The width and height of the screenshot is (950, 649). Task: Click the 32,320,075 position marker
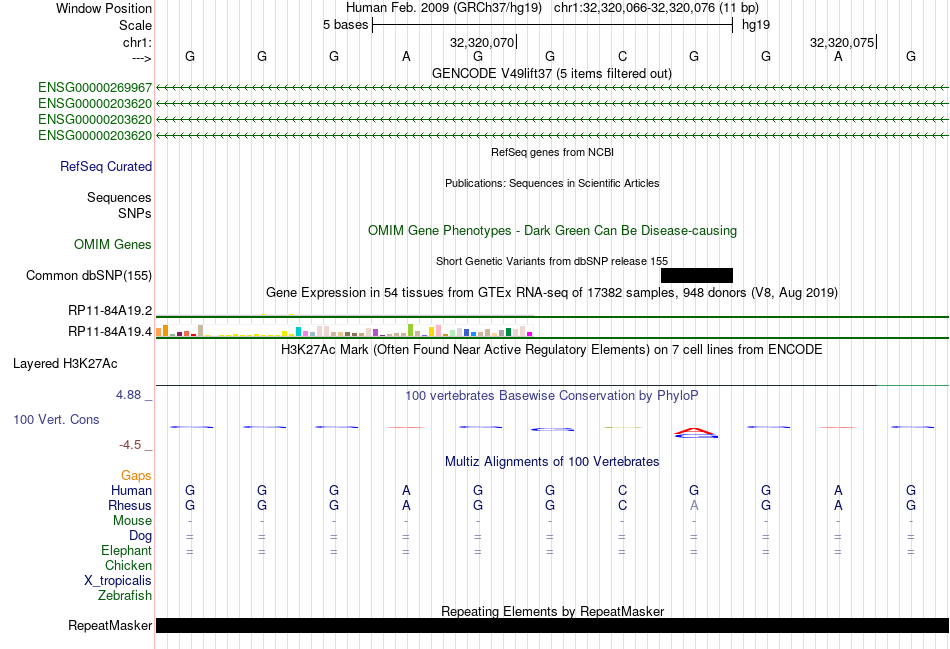(843, 42)
